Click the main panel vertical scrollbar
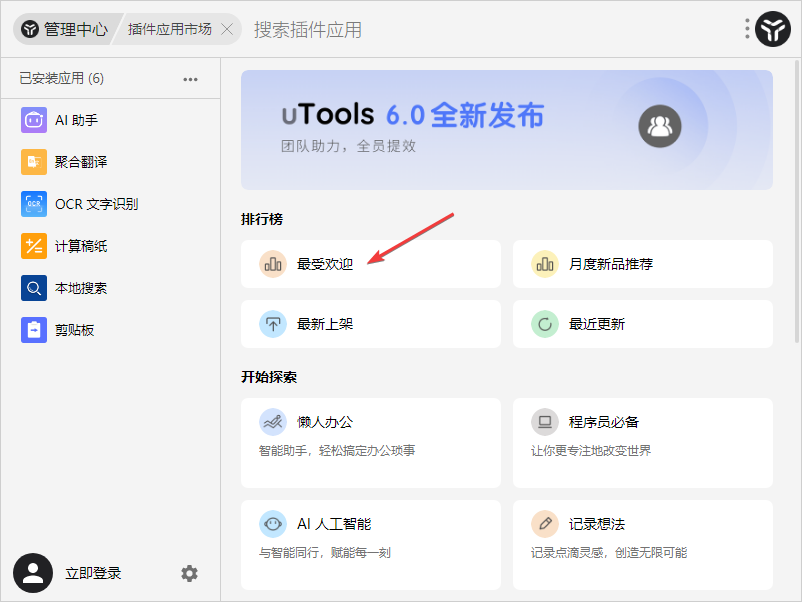The image size is (802, 602). point(797,201)
